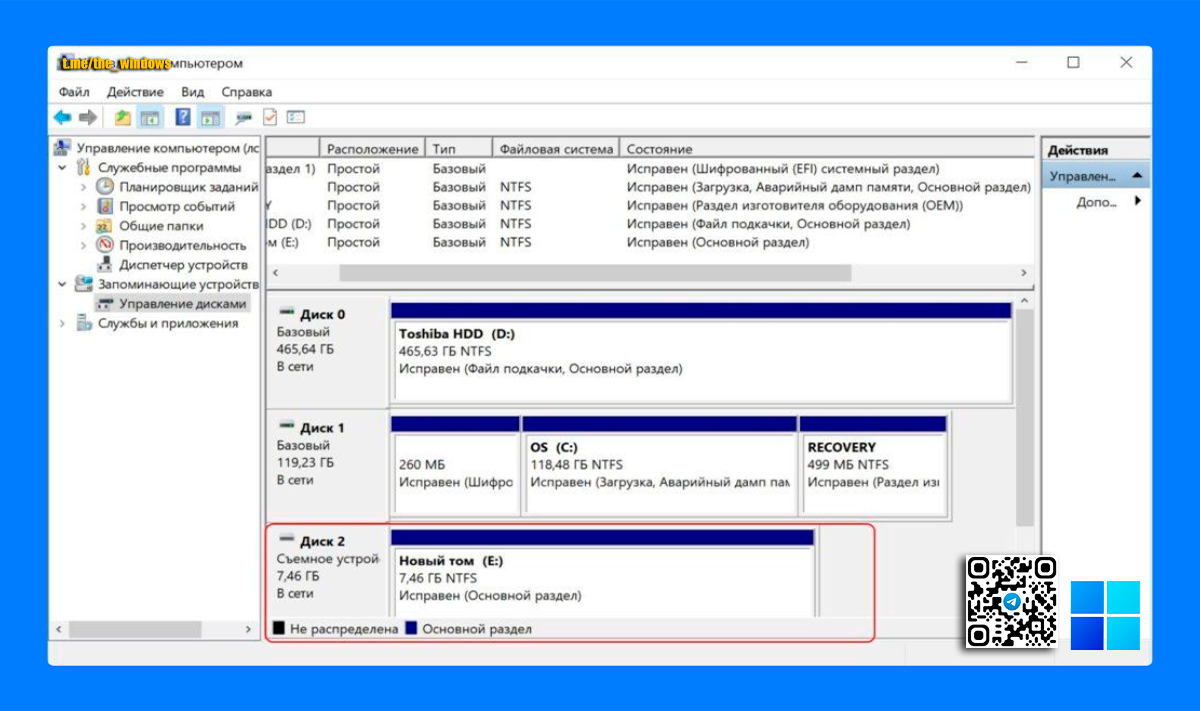Open the Вид menu
The image size is (1200, 711).
click(193, 91)
